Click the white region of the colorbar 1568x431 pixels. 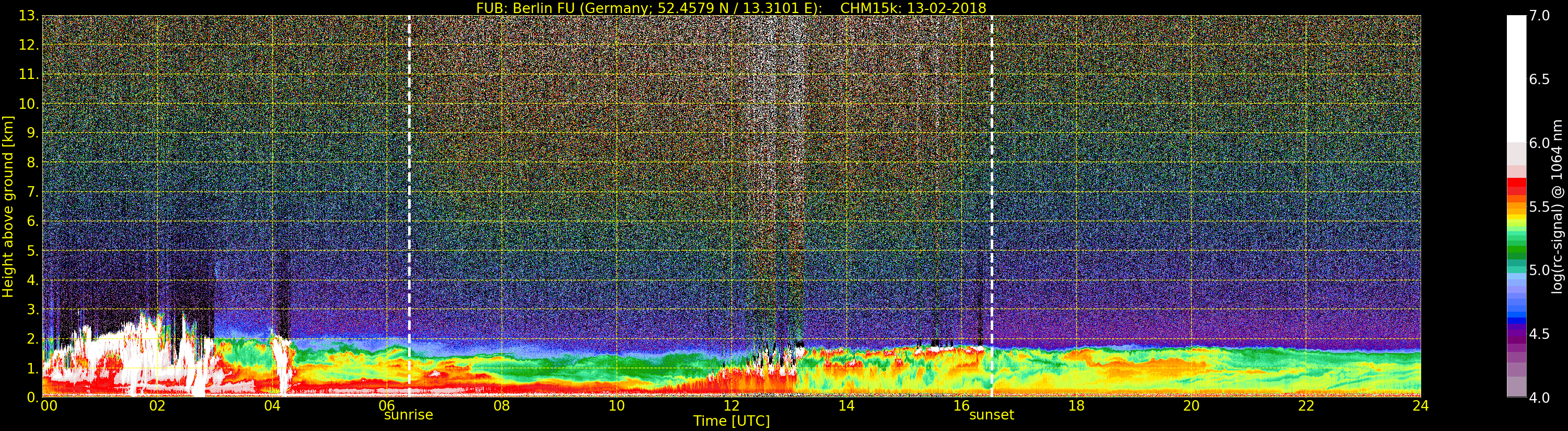pos(1516,80)
